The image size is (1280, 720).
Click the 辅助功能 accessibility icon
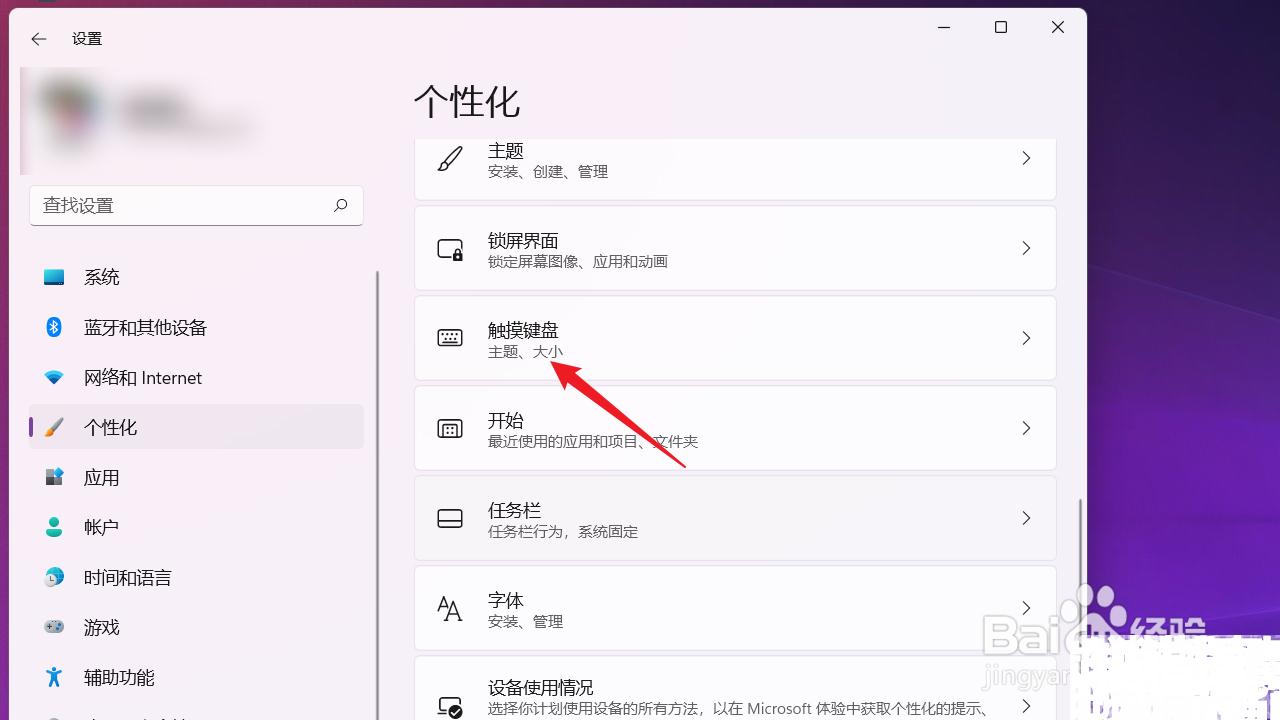pyautogui.click(x=54, y=677)
